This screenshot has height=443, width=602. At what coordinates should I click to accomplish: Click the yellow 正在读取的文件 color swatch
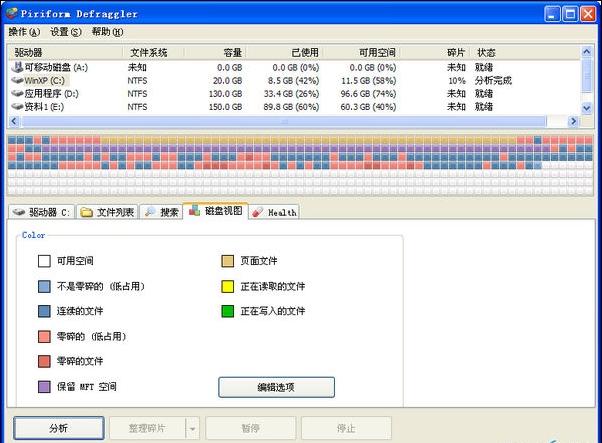[x=227, y=286]
